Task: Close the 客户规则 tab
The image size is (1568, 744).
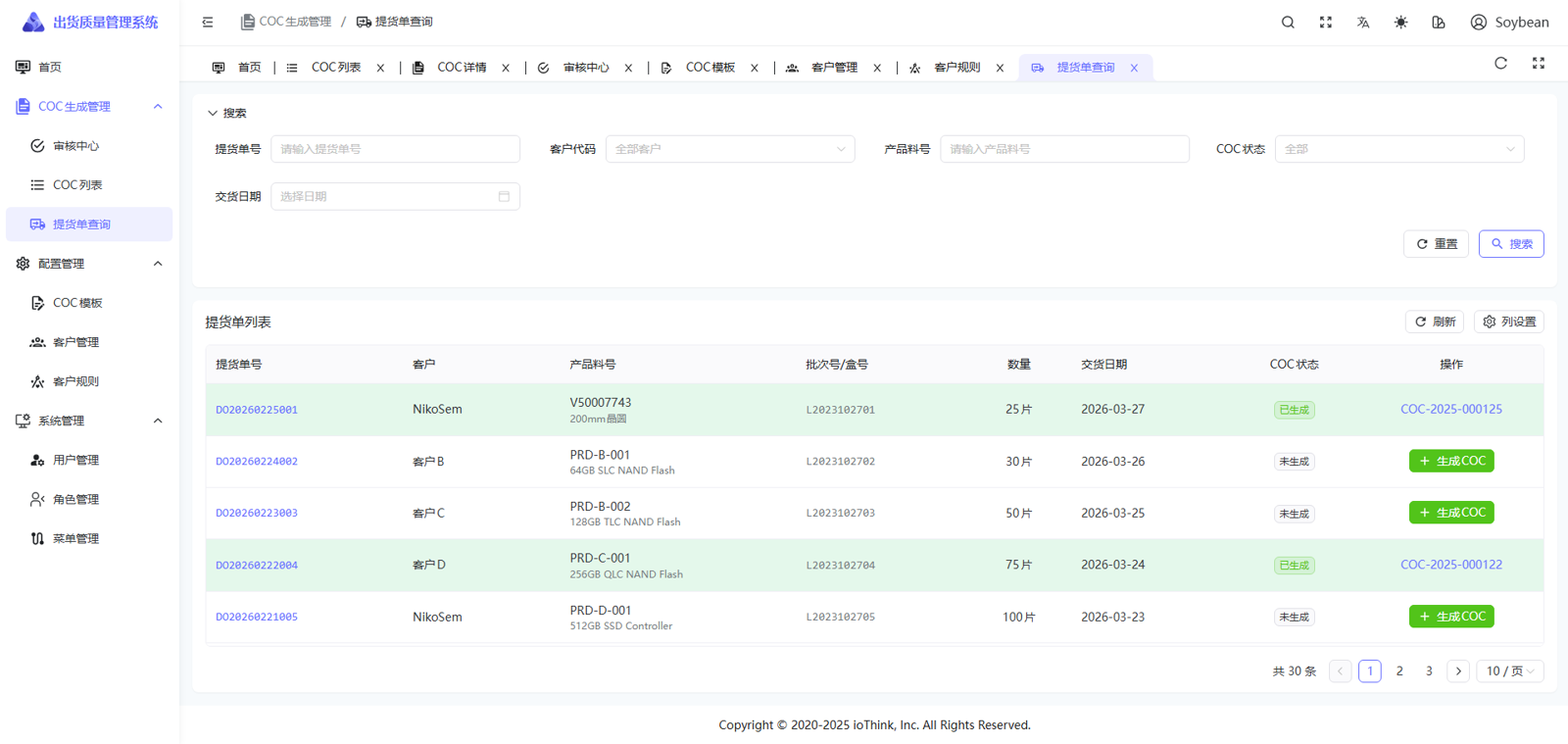Action: (x=1000, y=68)
